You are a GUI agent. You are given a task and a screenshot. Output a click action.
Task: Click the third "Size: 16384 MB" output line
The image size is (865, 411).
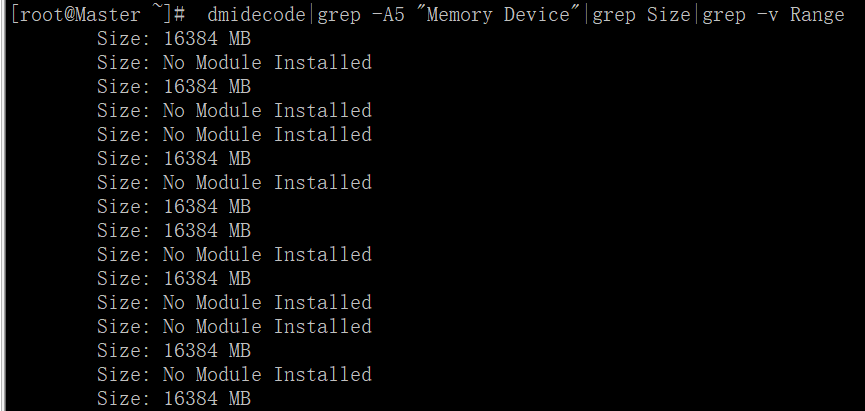tap(174, 159)
